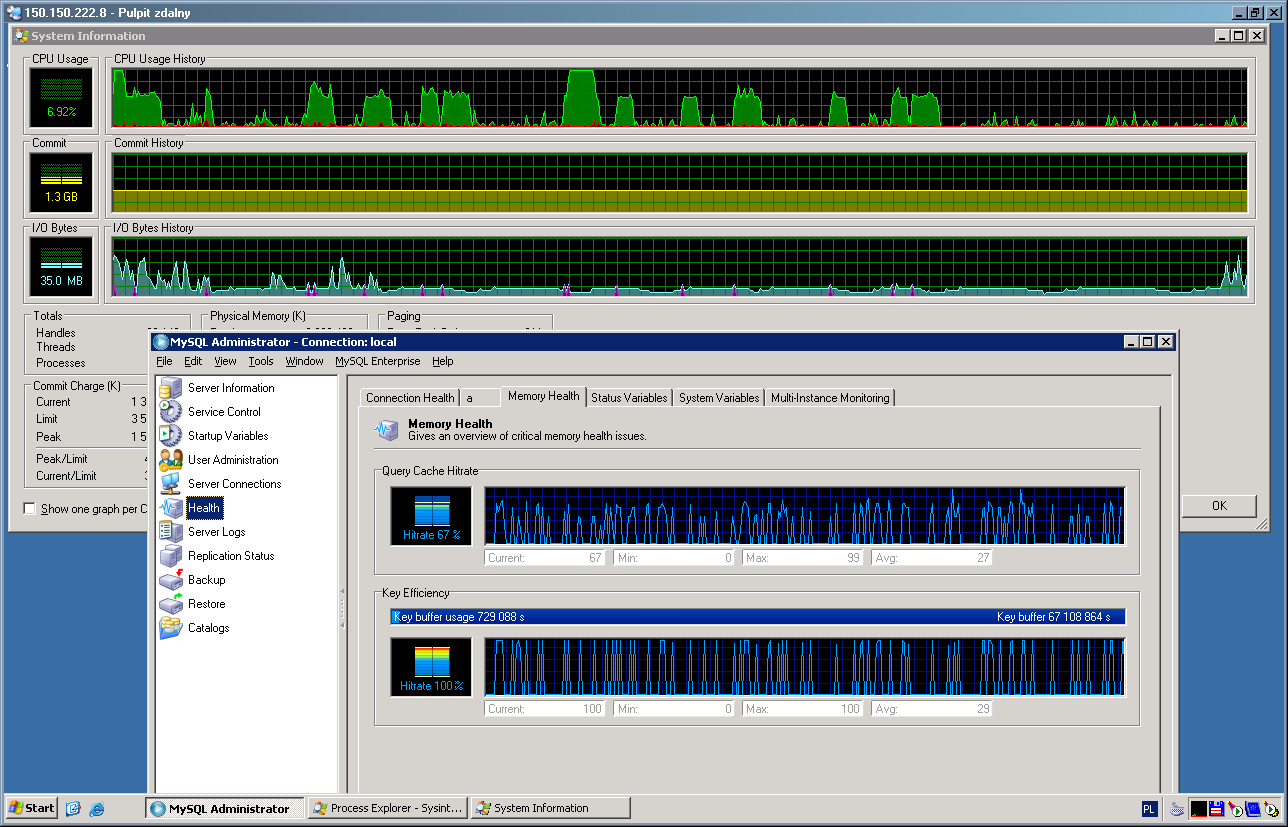
Task: Open the View menu
Action: pyautogui.click(x=225, y=361)
